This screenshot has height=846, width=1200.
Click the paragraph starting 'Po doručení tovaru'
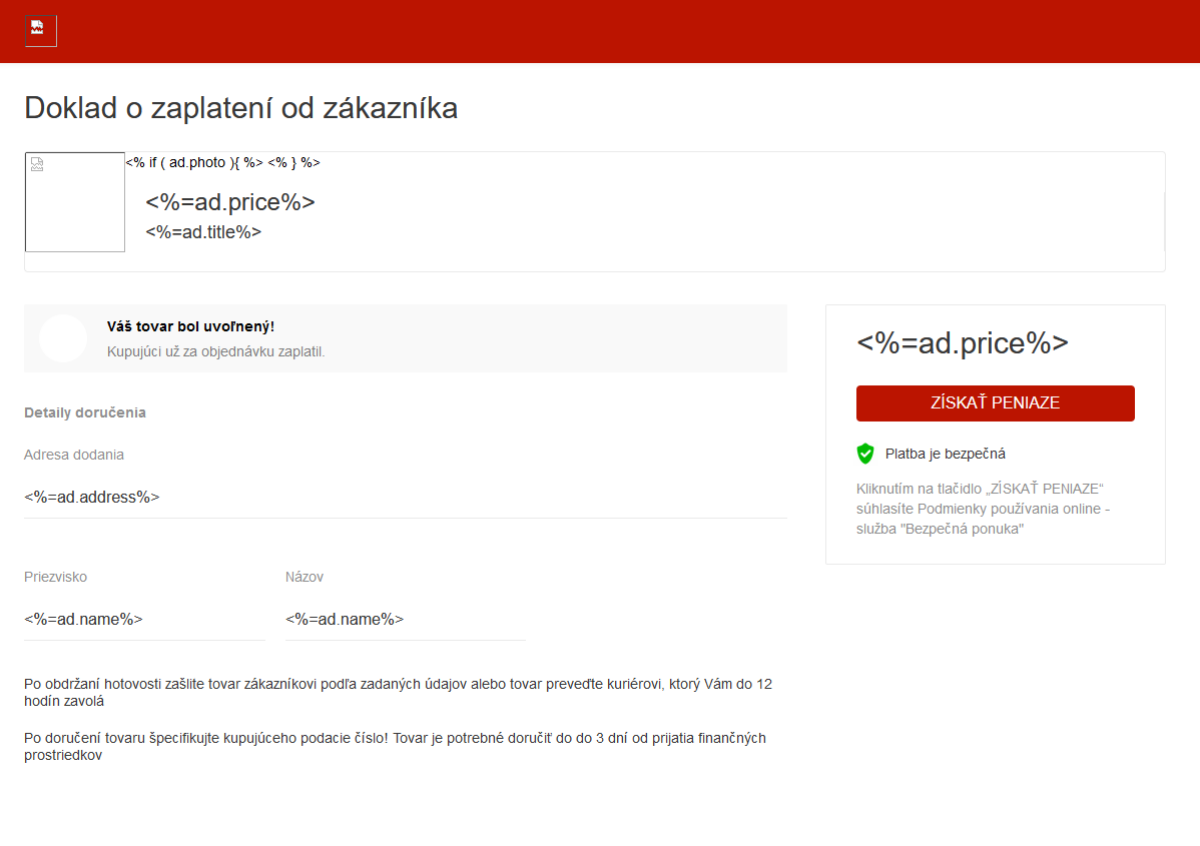pyautogui.click(x=395, y=746)
